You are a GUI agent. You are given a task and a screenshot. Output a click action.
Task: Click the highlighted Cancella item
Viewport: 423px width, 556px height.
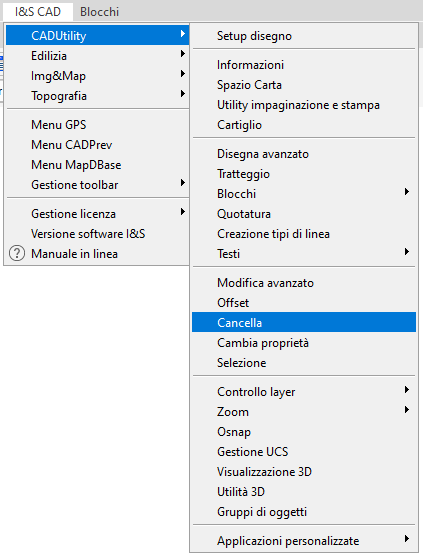pyautogui.click(x=304, y=322)
